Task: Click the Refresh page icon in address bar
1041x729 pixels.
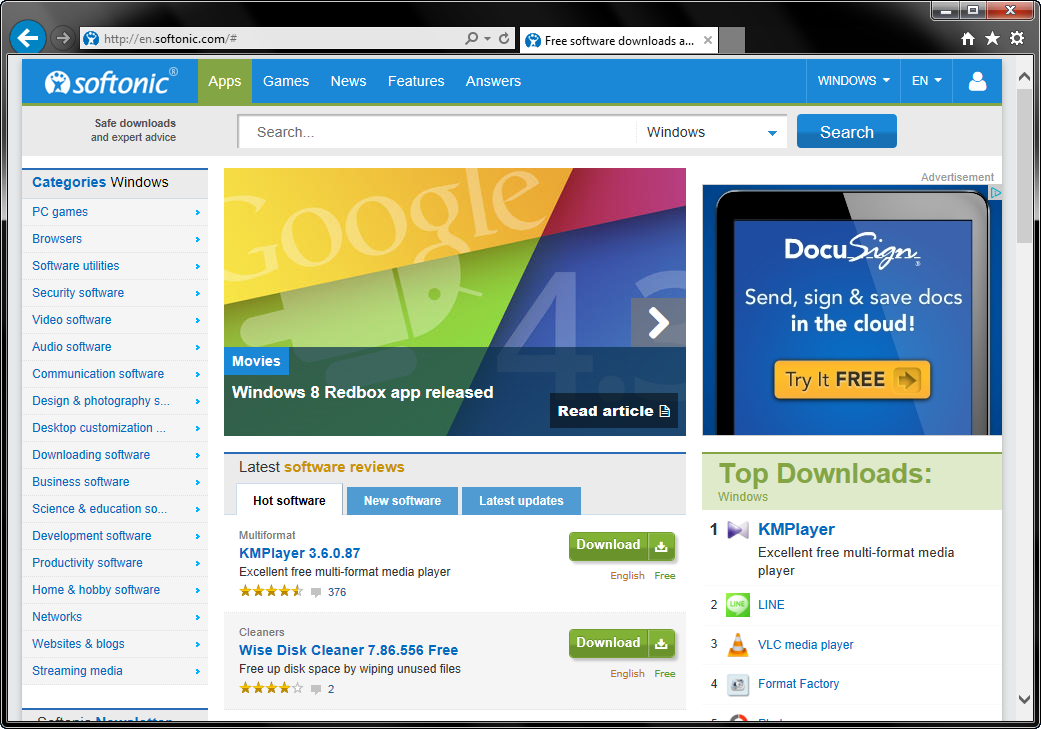Action: pyautogui.click(x=504, y=39)
